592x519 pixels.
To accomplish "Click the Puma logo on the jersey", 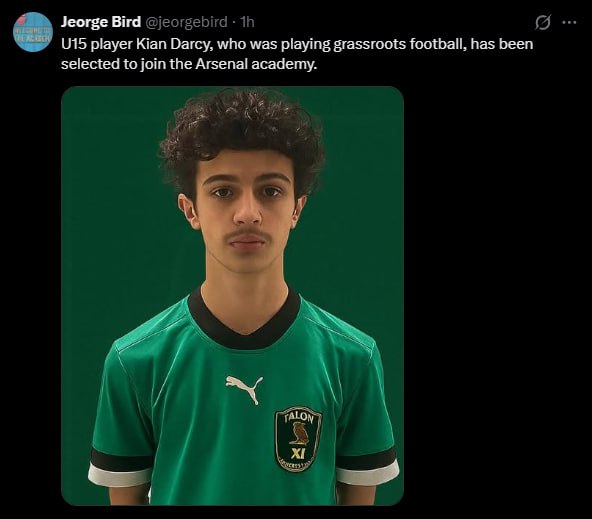I will 245,389.
